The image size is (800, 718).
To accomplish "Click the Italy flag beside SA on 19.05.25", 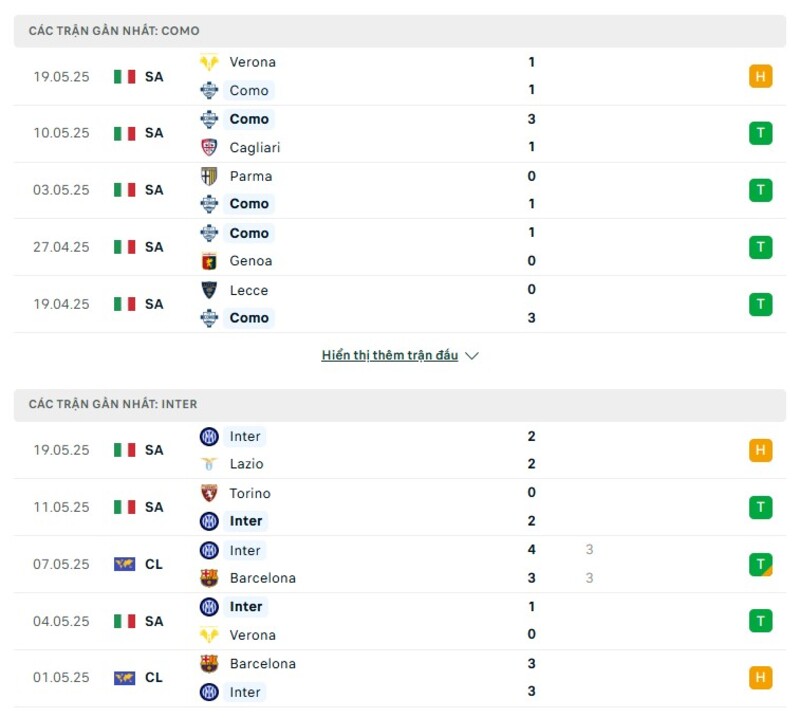I will [124, 75].
